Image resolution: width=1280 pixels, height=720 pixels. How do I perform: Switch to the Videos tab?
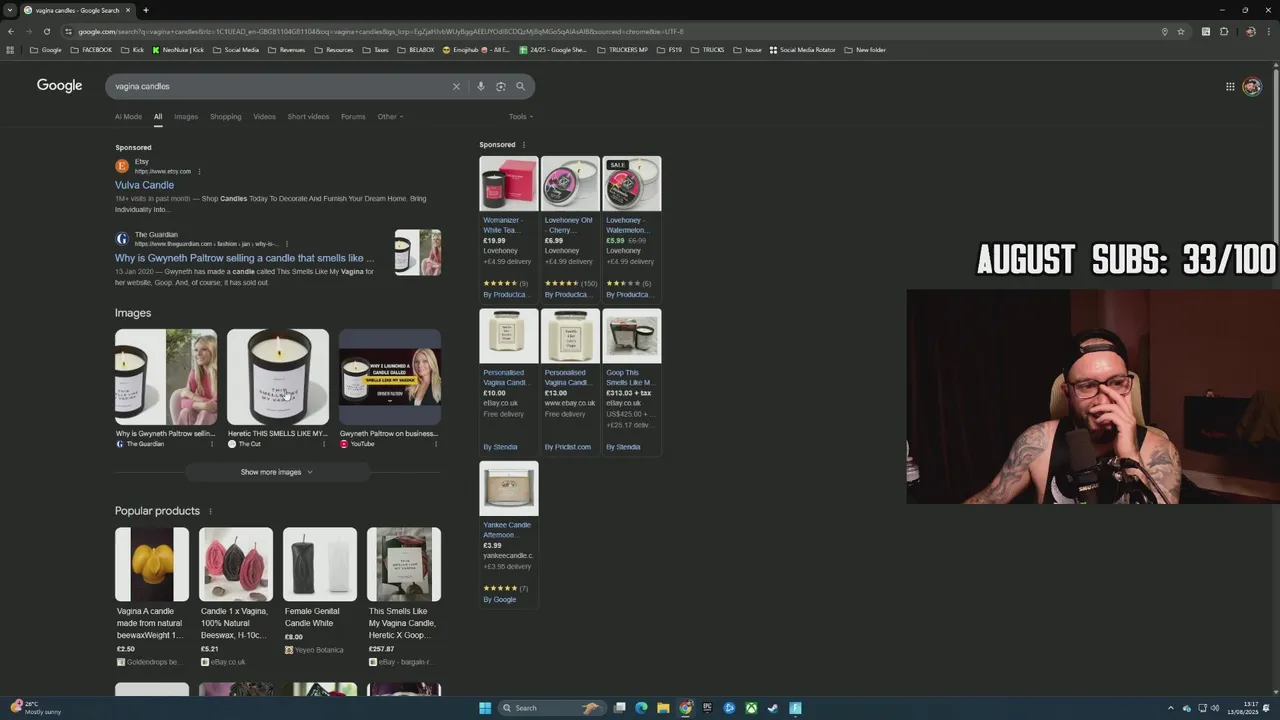[264, 116]
